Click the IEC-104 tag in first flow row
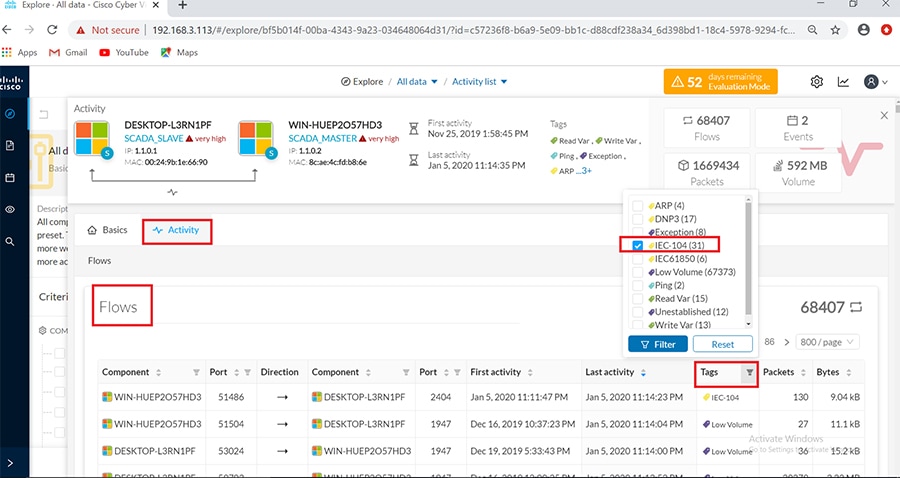900x478 pixels. click(x=721, y=397)
